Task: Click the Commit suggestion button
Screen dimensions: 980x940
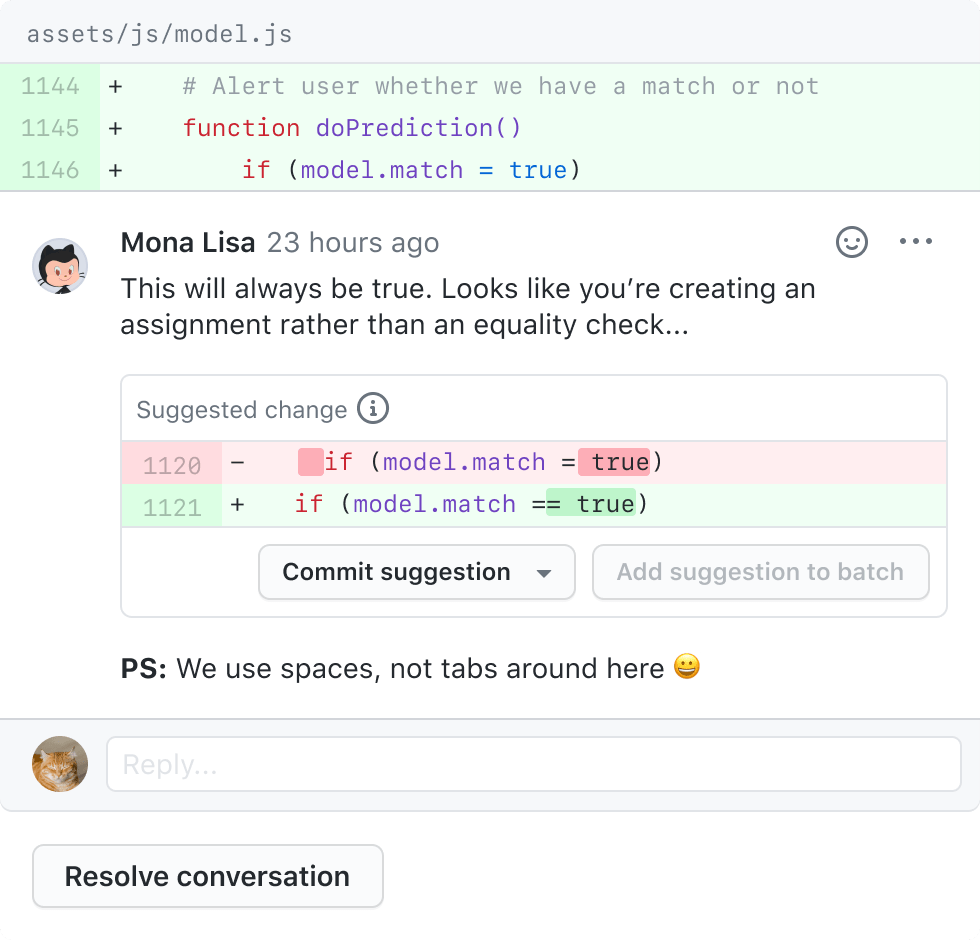Action: [x=395, y=572]
